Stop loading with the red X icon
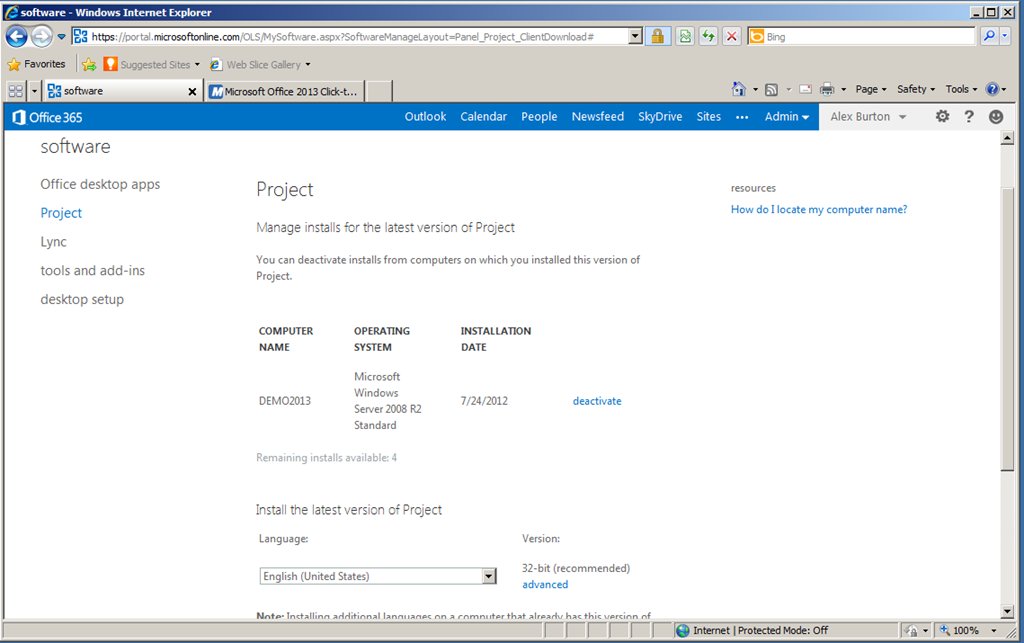 pos(731,37)
